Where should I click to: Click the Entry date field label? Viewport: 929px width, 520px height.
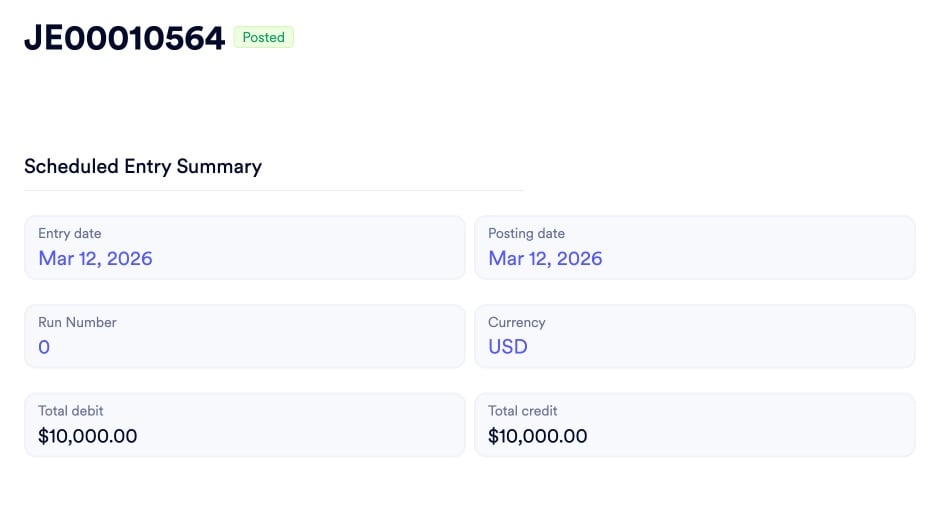click(x=69, y=233)
